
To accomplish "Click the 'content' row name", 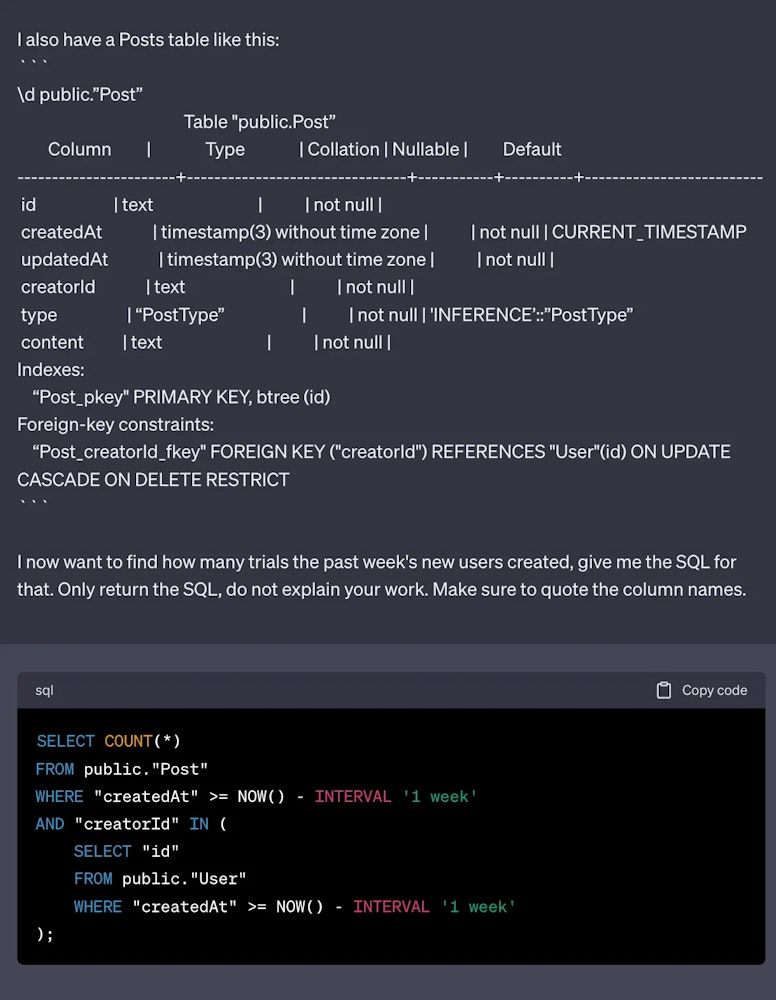I will (x=52, y=342).
